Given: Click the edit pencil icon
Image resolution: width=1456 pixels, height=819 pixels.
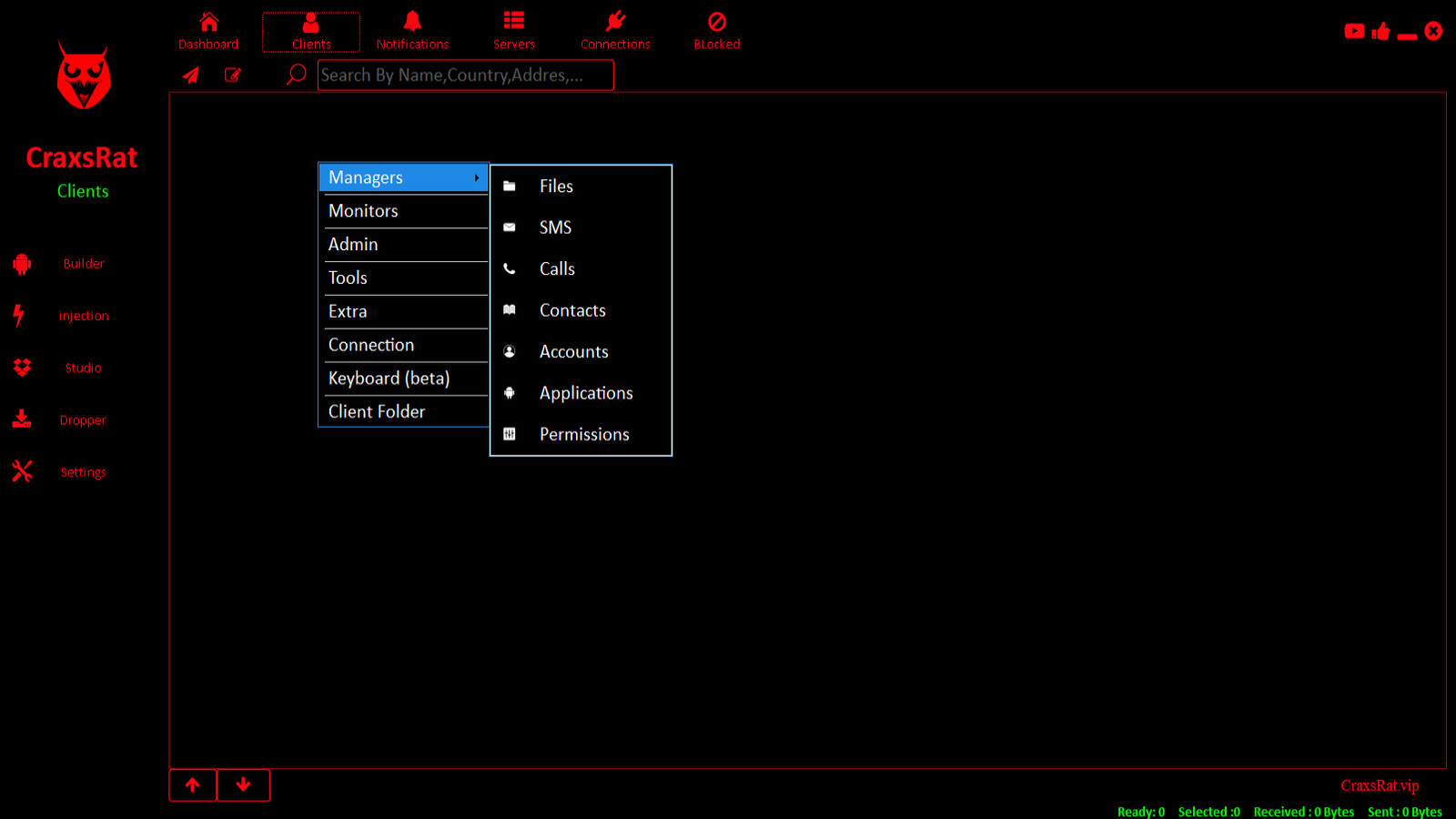Looking at the screenshot, I should tap(233, 76).
